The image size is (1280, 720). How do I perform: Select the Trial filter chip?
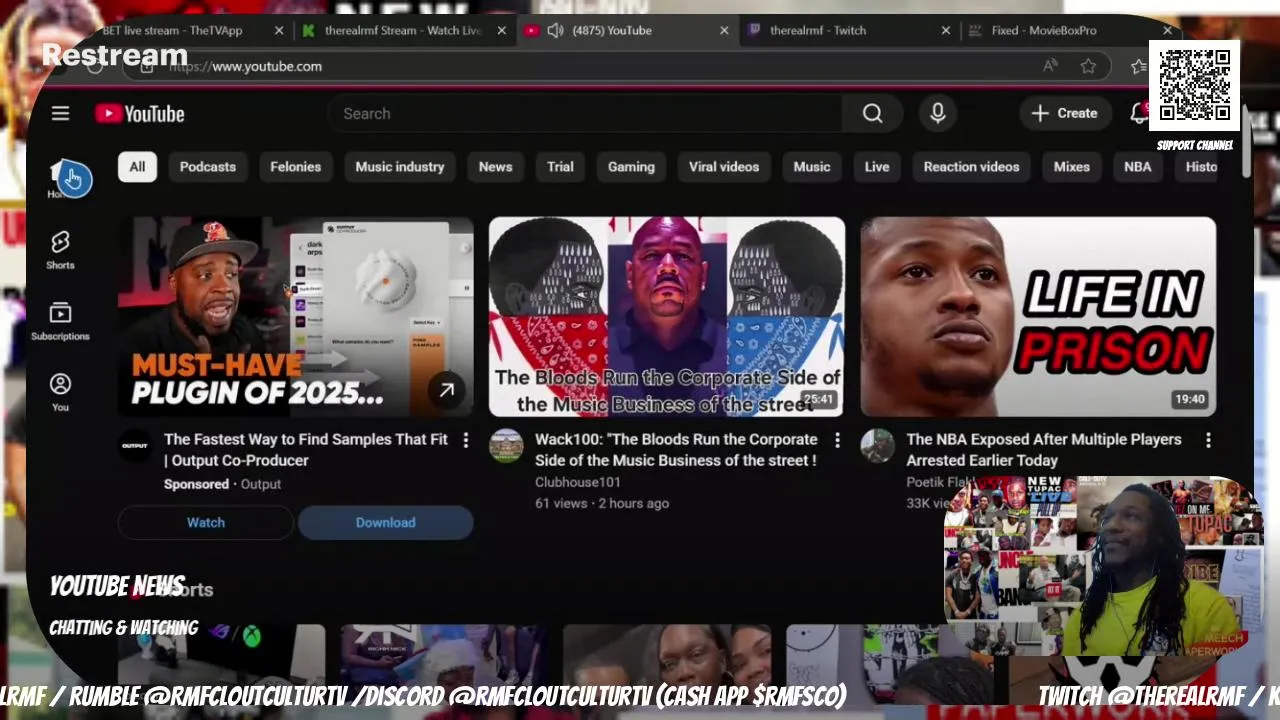pyautogui.click(x=560, y=167)
